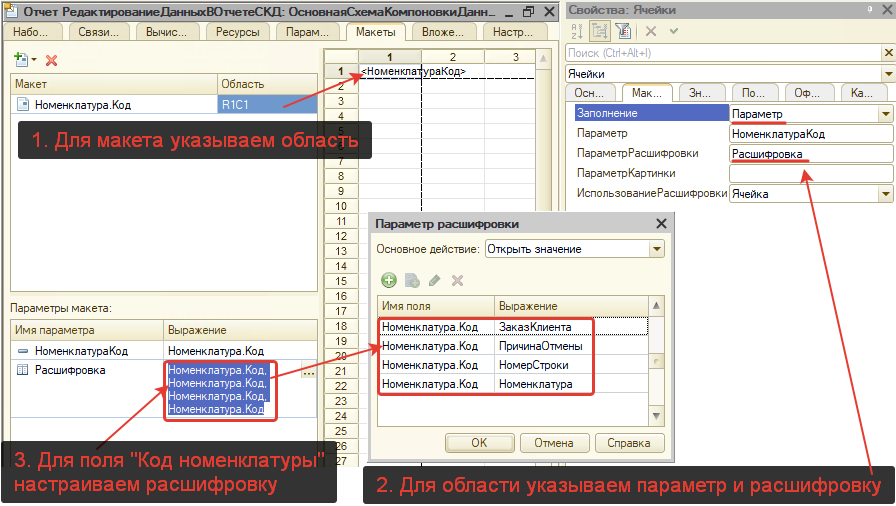The height and width of the screenshot is (506, 896).
Task: Click the copy row icon in dialog
Action: click(412, 281)
